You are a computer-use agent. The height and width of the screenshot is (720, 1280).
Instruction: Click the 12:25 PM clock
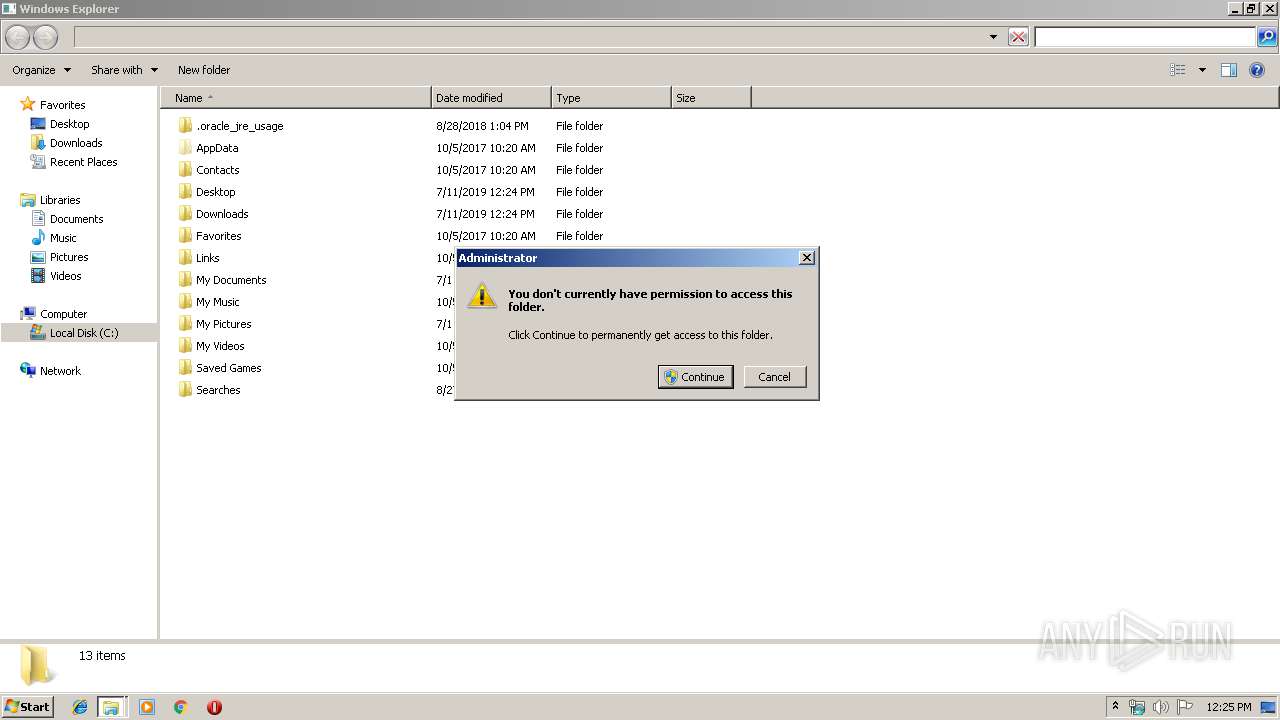click(x=1229, y=707)
